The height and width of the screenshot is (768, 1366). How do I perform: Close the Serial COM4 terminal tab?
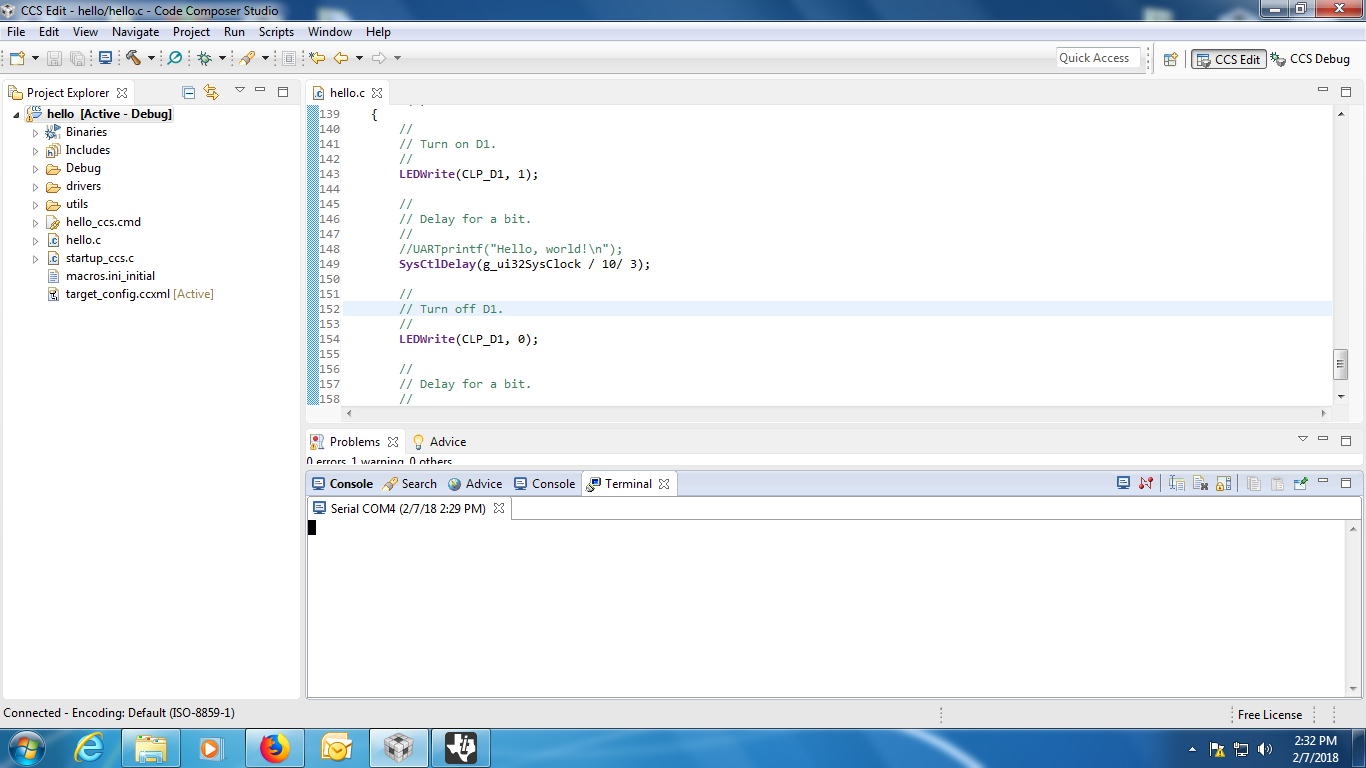pos(498,508)
